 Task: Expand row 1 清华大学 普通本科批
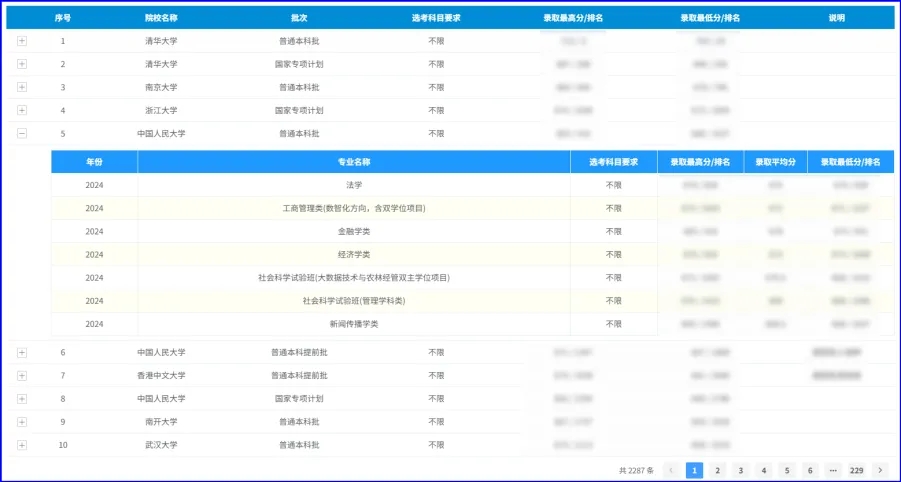[22, 41]
